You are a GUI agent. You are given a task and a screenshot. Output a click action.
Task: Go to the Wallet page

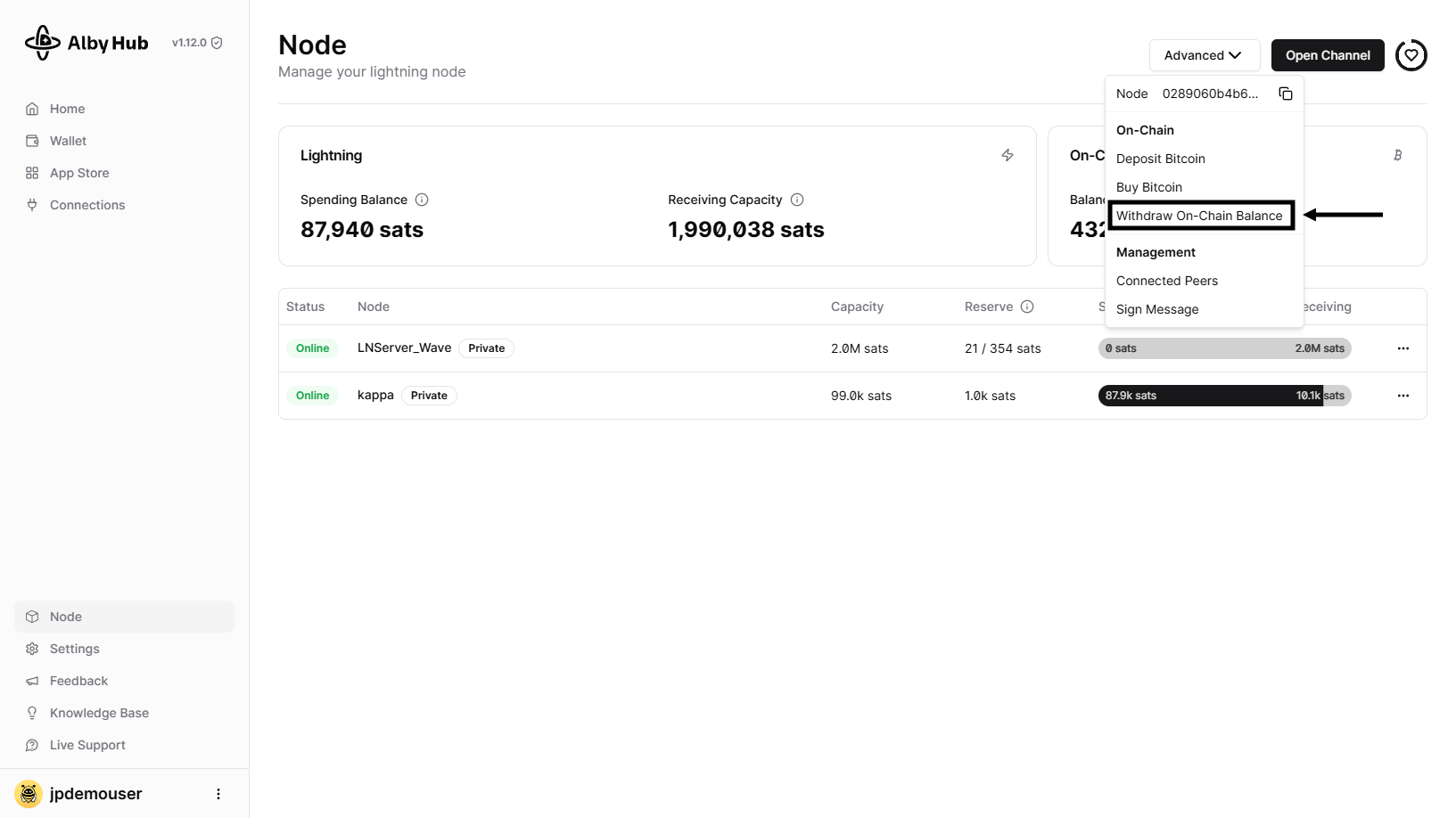click(68, 141)
